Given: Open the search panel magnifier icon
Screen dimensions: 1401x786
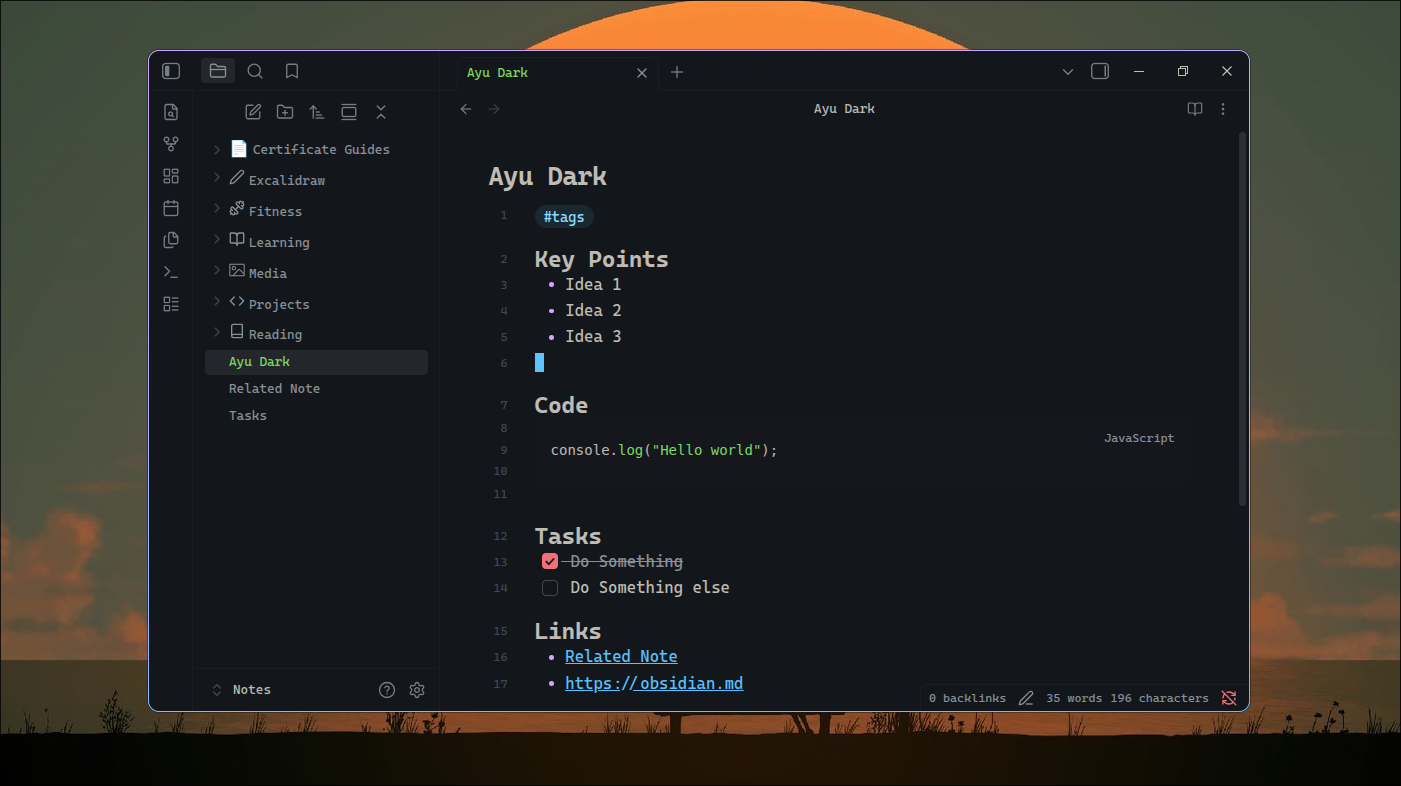Looking at the screenshot, I should (x=255, y=71).
